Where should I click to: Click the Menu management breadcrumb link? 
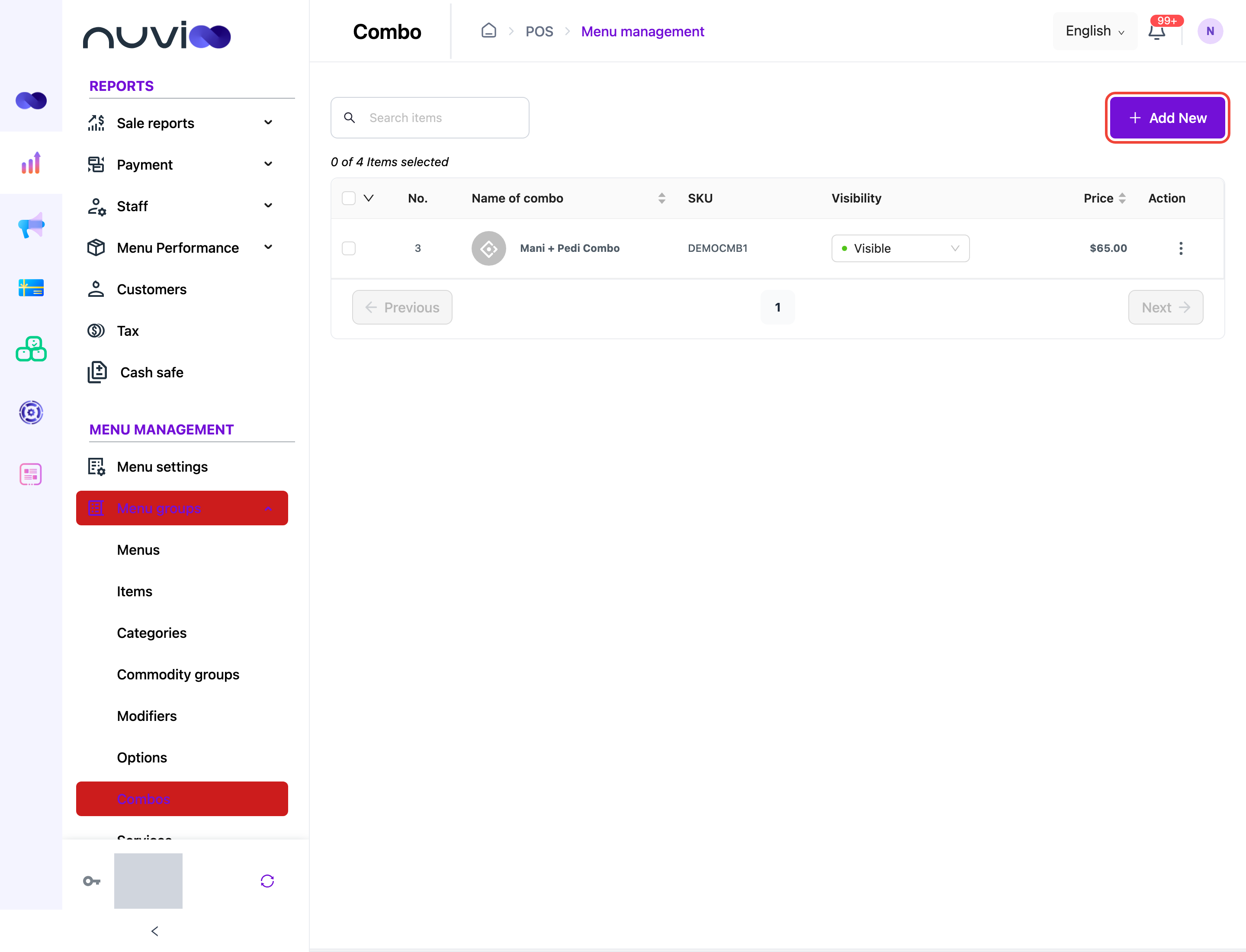tap(642, 31)
